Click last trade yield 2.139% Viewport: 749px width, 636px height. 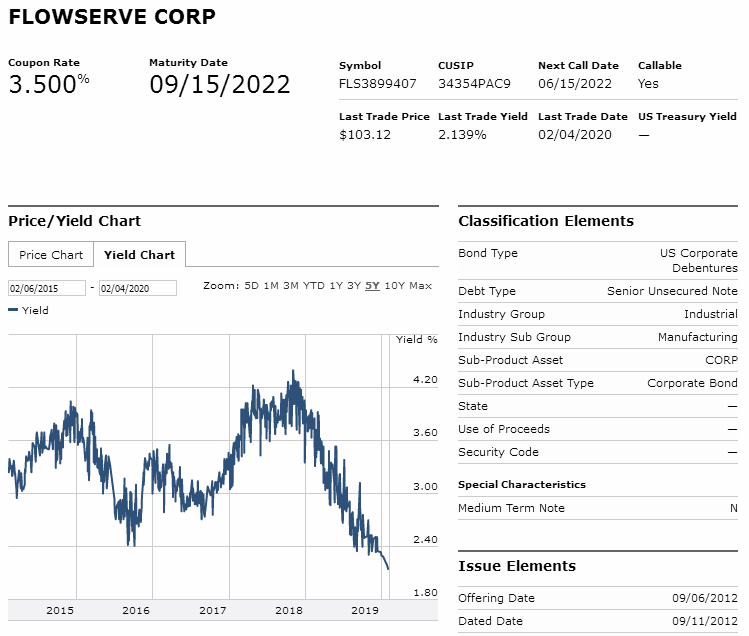(x=462, y=135)
